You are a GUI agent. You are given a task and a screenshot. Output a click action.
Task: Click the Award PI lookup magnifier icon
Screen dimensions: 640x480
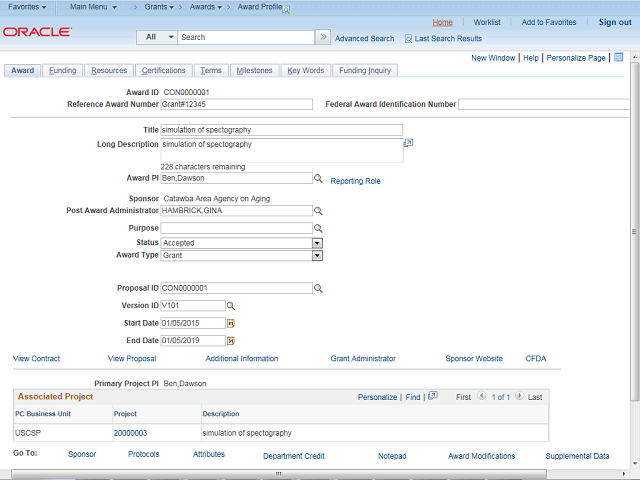point(319,179)
